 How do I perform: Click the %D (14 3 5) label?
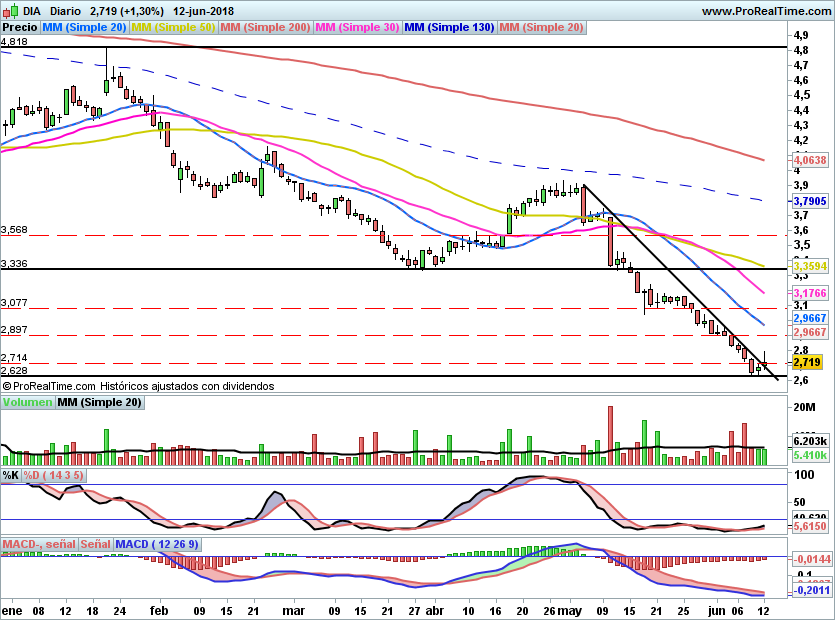click(x=53, y=475)
